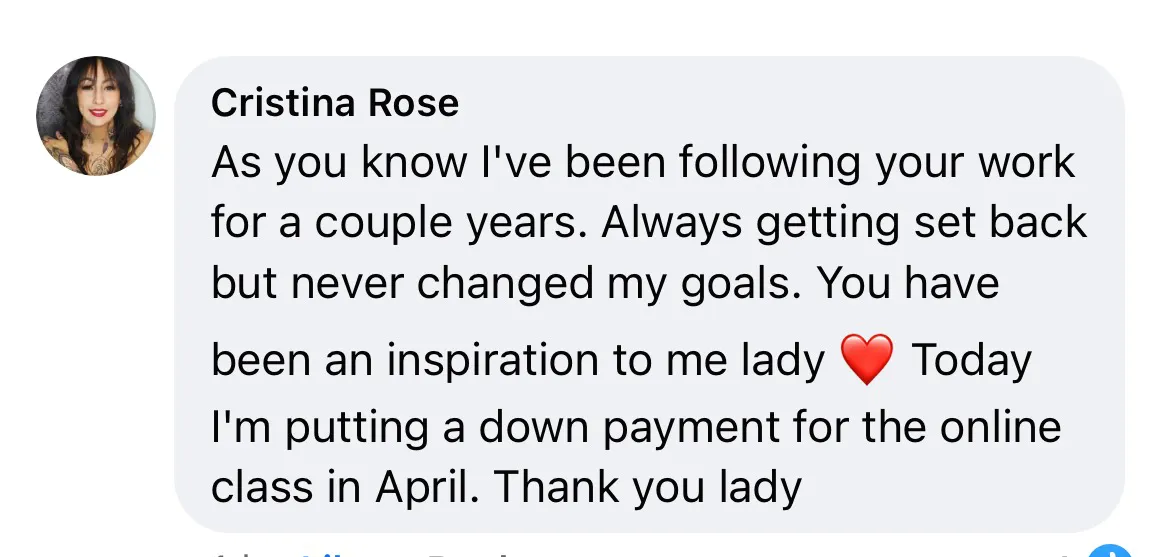Click the word "inspiration" in the comment

click(493, 361)
